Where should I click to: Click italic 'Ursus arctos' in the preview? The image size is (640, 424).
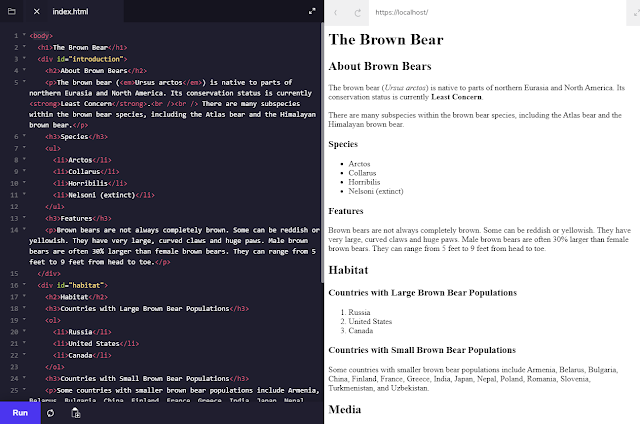pos(405,88)
